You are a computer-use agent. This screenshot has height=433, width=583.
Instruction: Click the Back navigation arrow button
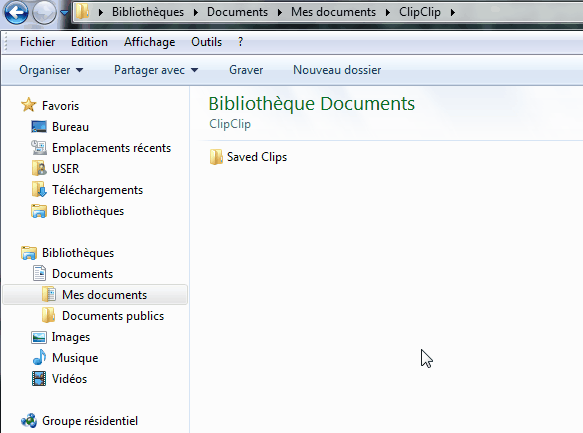click(16, 12)
